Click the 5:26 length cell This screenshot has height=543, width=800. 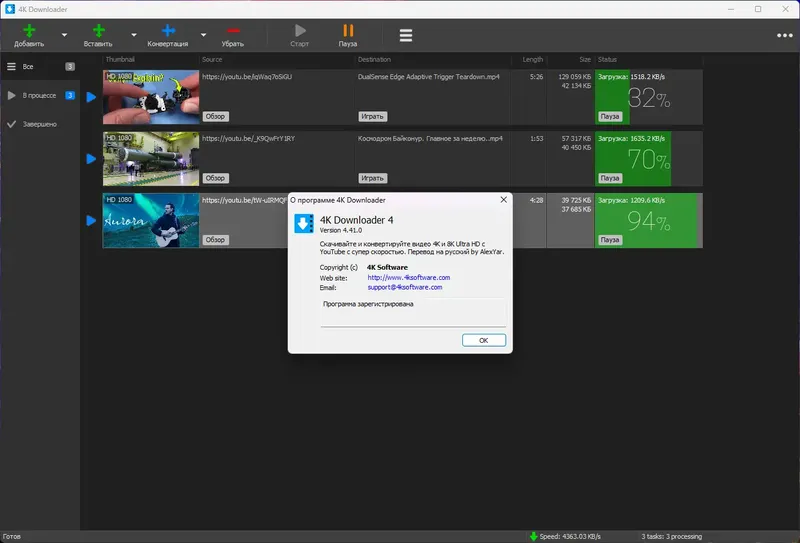536,77
